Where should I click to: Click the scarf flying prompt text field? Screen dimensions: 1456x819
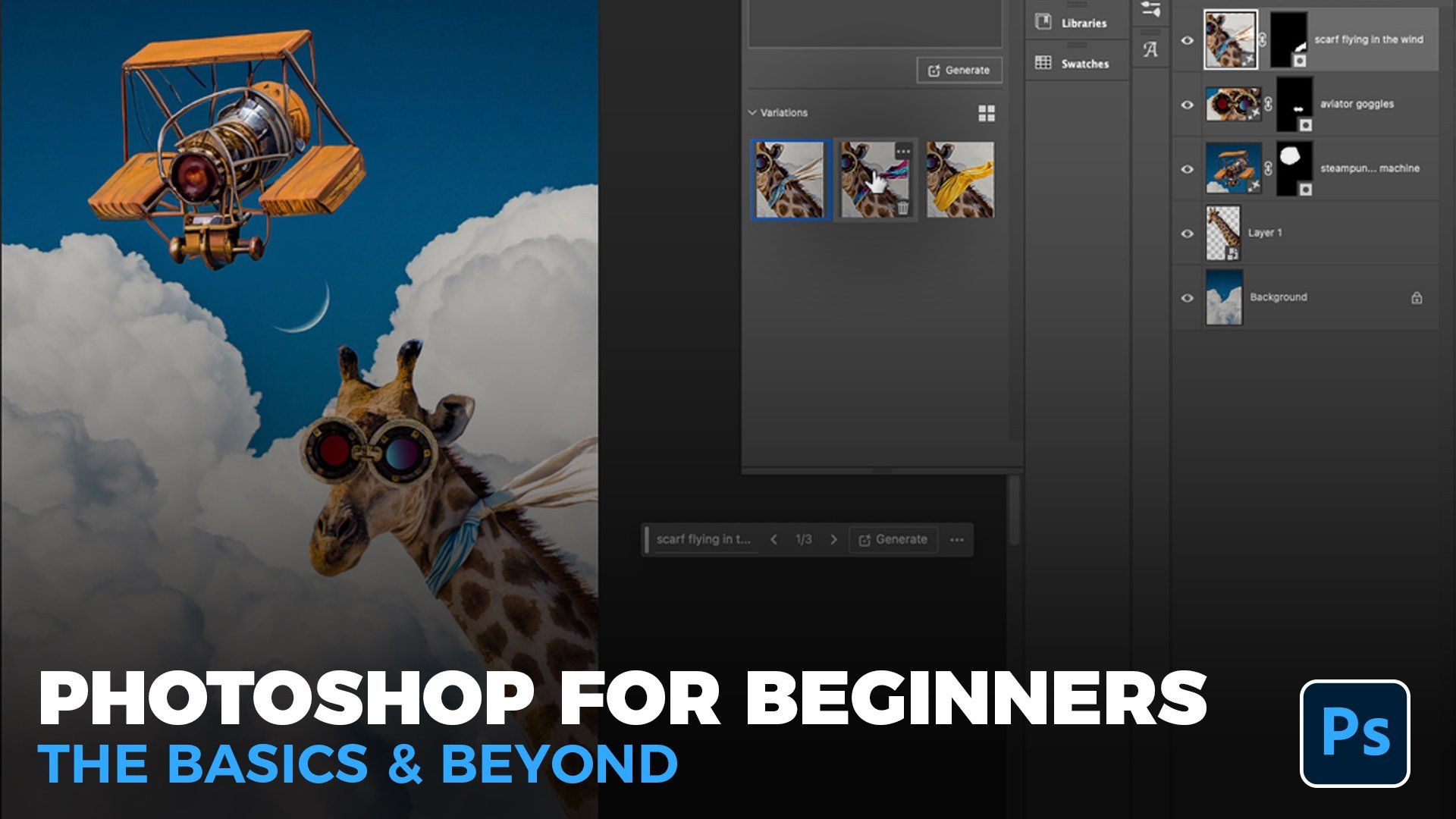[703, 539]
